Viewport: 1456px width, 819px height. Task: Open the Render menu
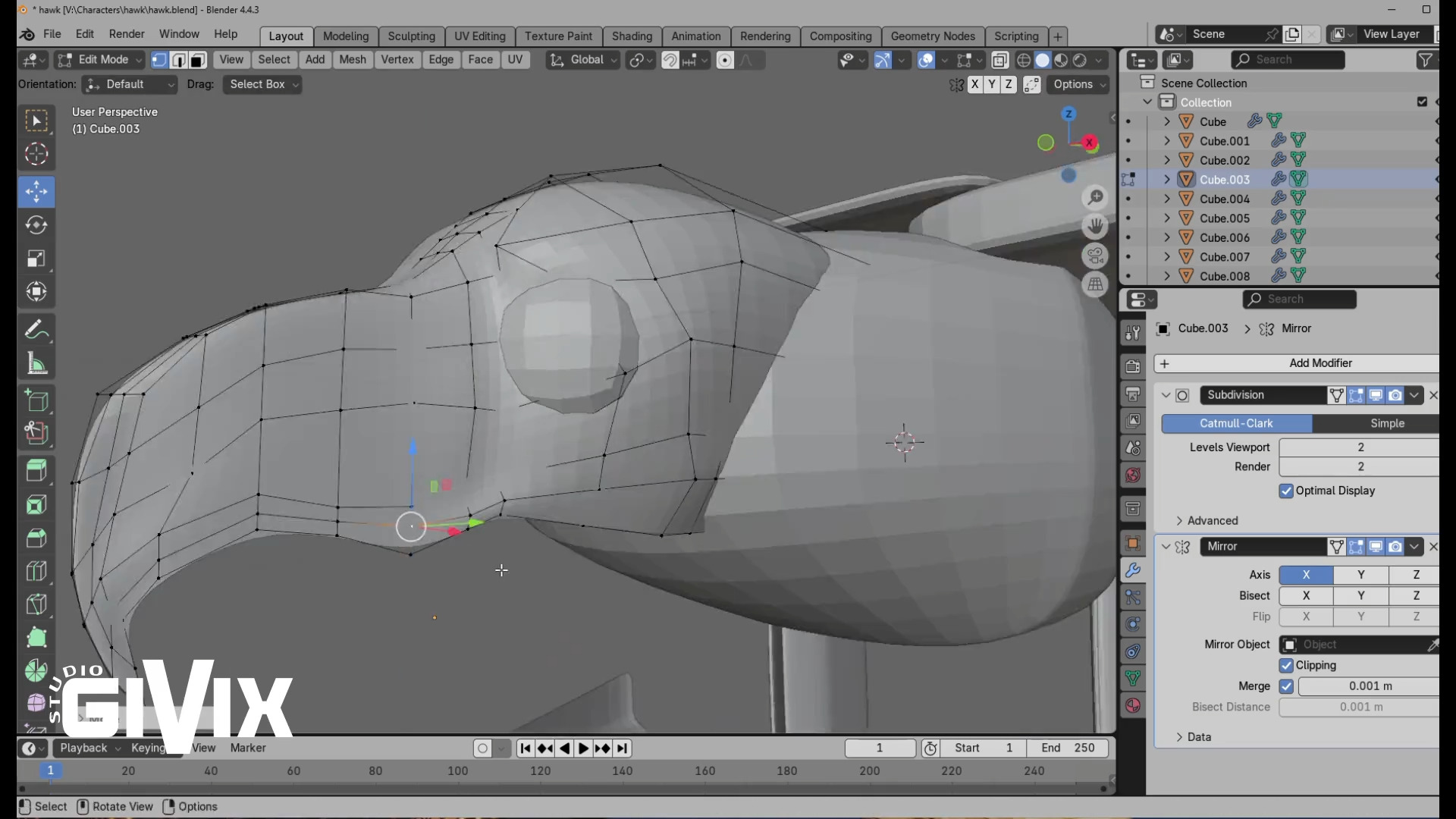click(127, 34)
